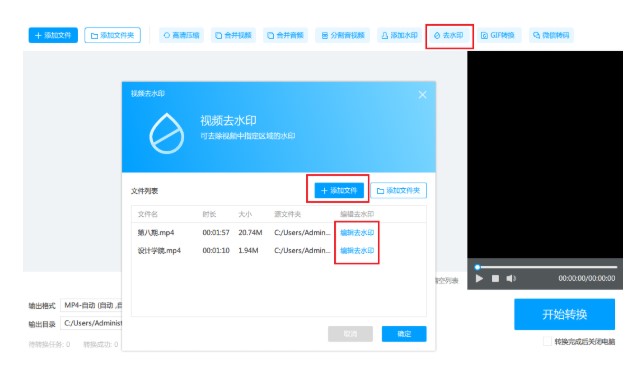This screenshot has height=375, width=635.
Task: Play the video in the preview player
Action: (479, 279)
